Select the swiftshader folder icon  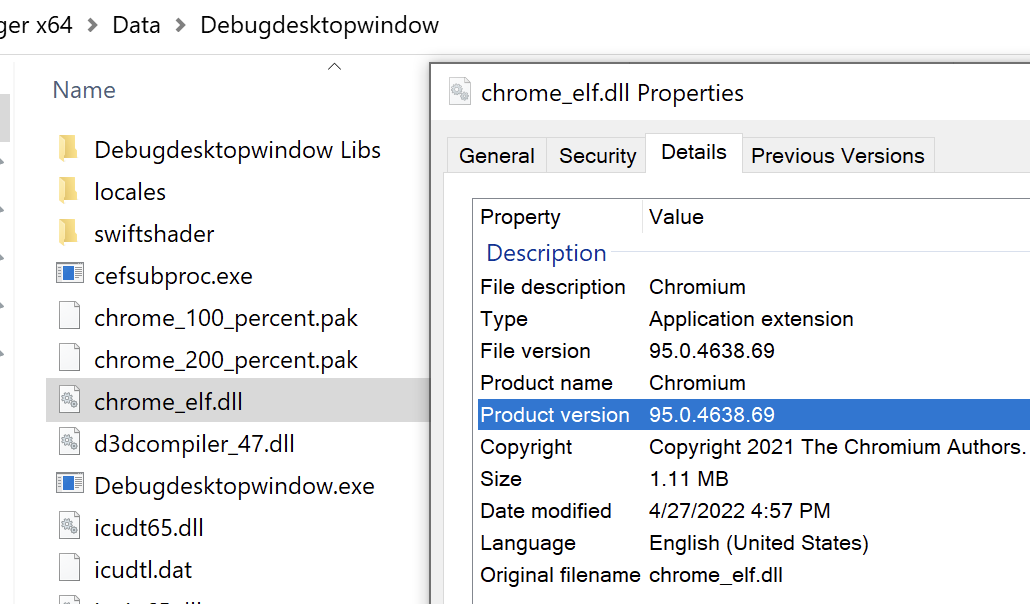click(68, 233)
